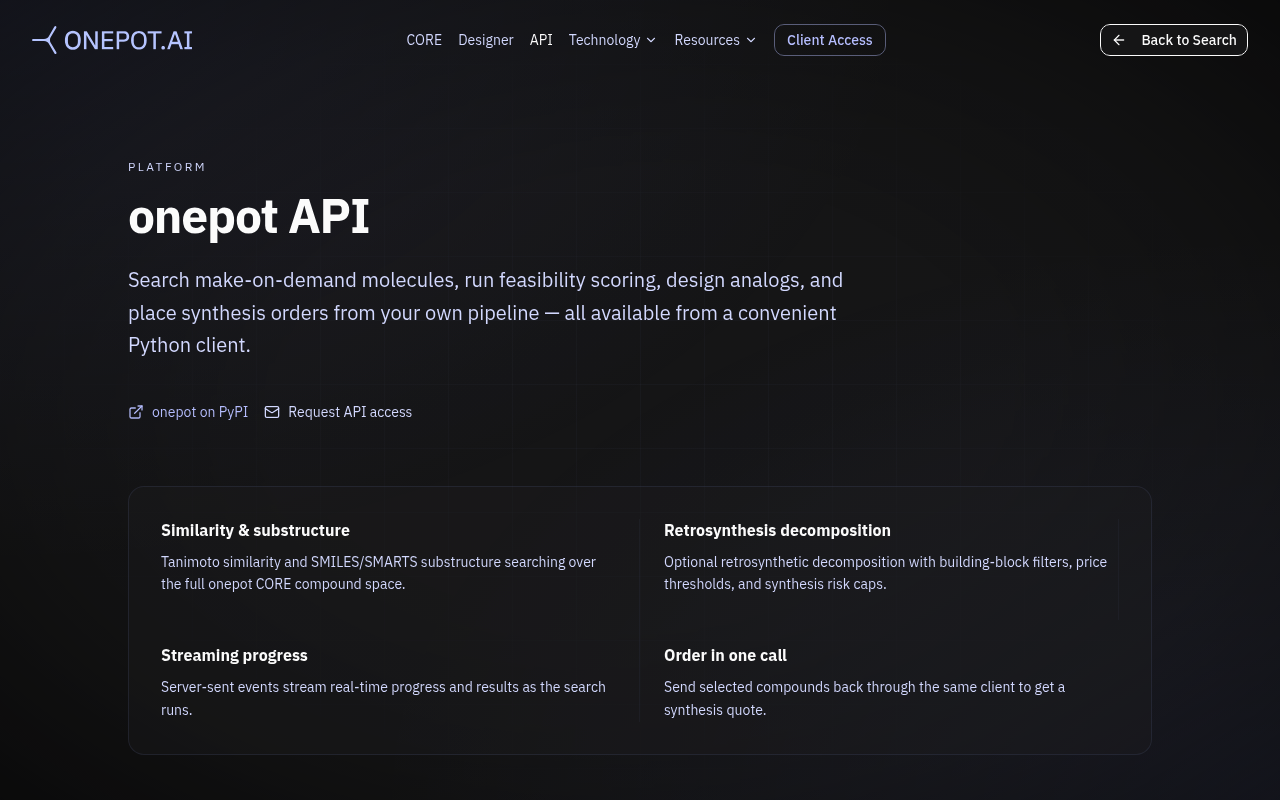This screenshot has height=800, width=1280.
Task: Click the Send selected compounds description
Action: (864, 698)
